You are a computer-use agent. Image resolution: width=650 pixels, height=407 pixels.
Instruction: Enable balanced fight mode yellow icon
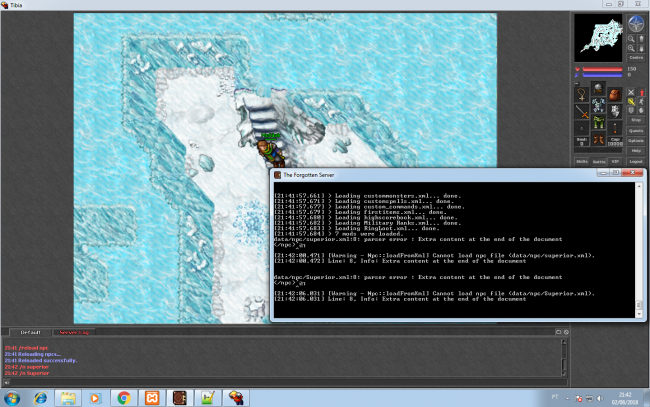tap(631, 102)
